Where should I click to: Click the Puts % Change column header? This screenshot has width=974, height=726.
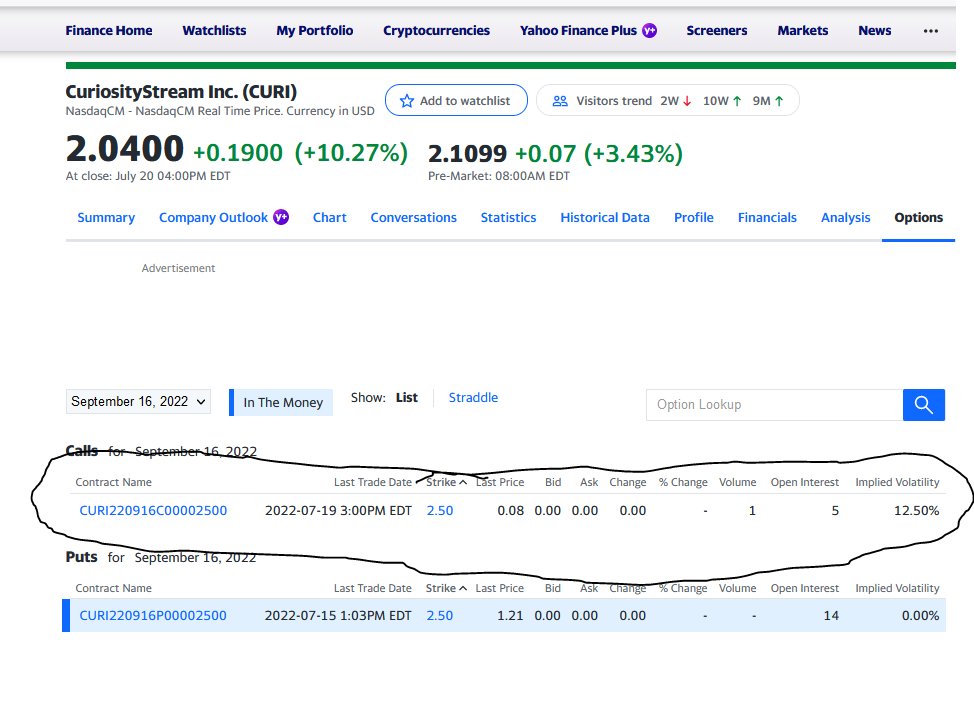click(x=683, y=588)
